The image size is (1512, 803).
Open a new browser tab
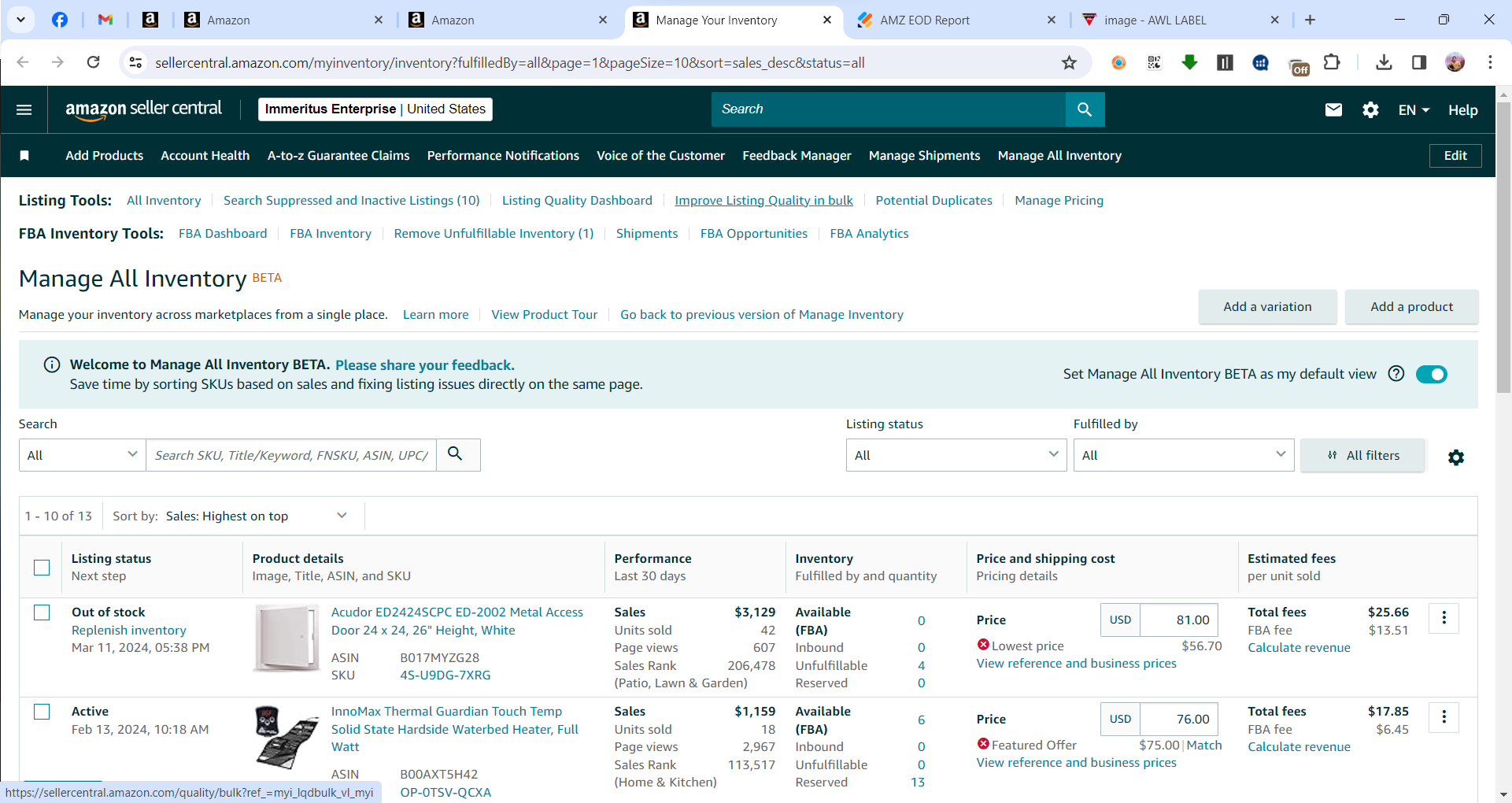pyautogui.click(x=1310, y=20)
